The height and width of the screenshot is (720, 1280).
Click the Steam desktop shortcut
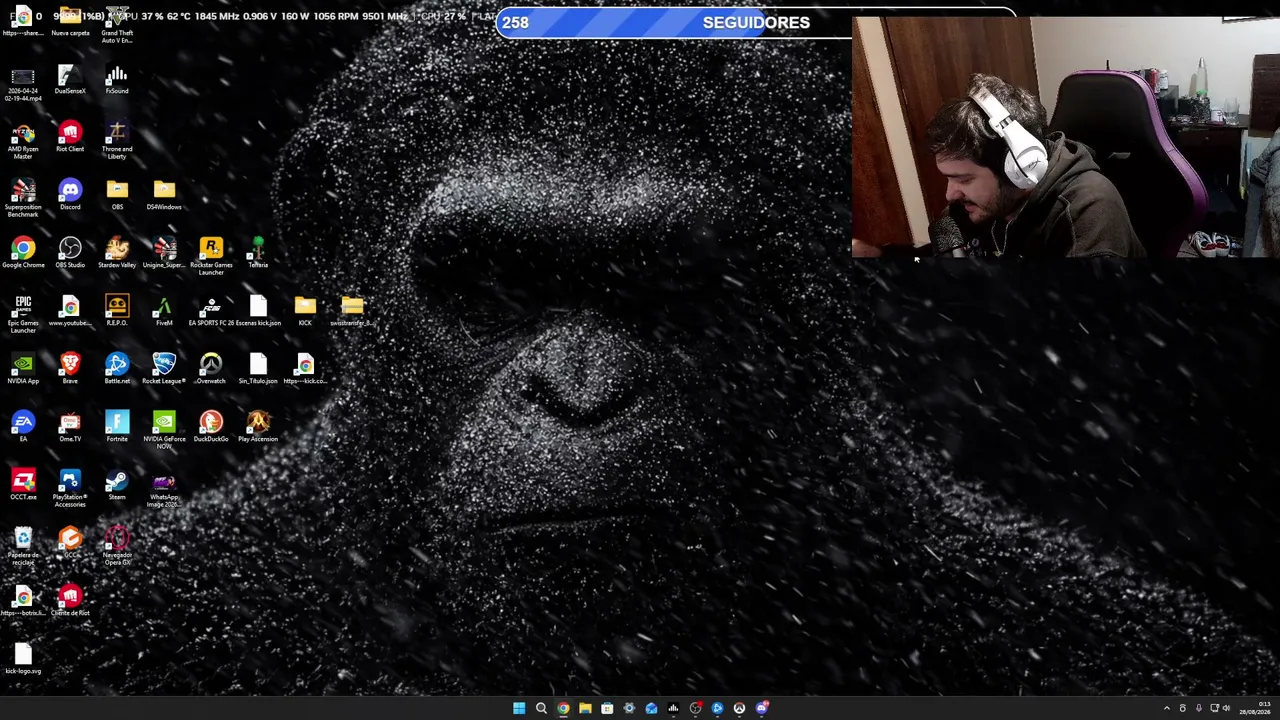[x=117, y=482]
